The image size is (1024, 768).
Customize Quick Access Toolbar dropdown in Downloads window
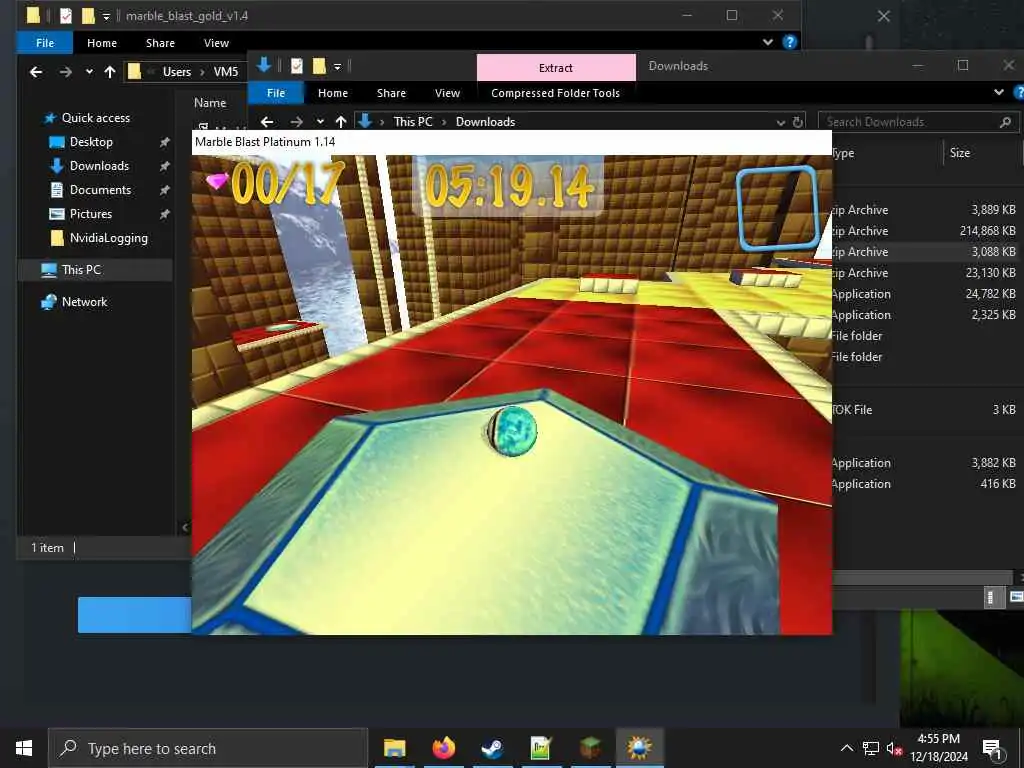(x=338, y=67)
